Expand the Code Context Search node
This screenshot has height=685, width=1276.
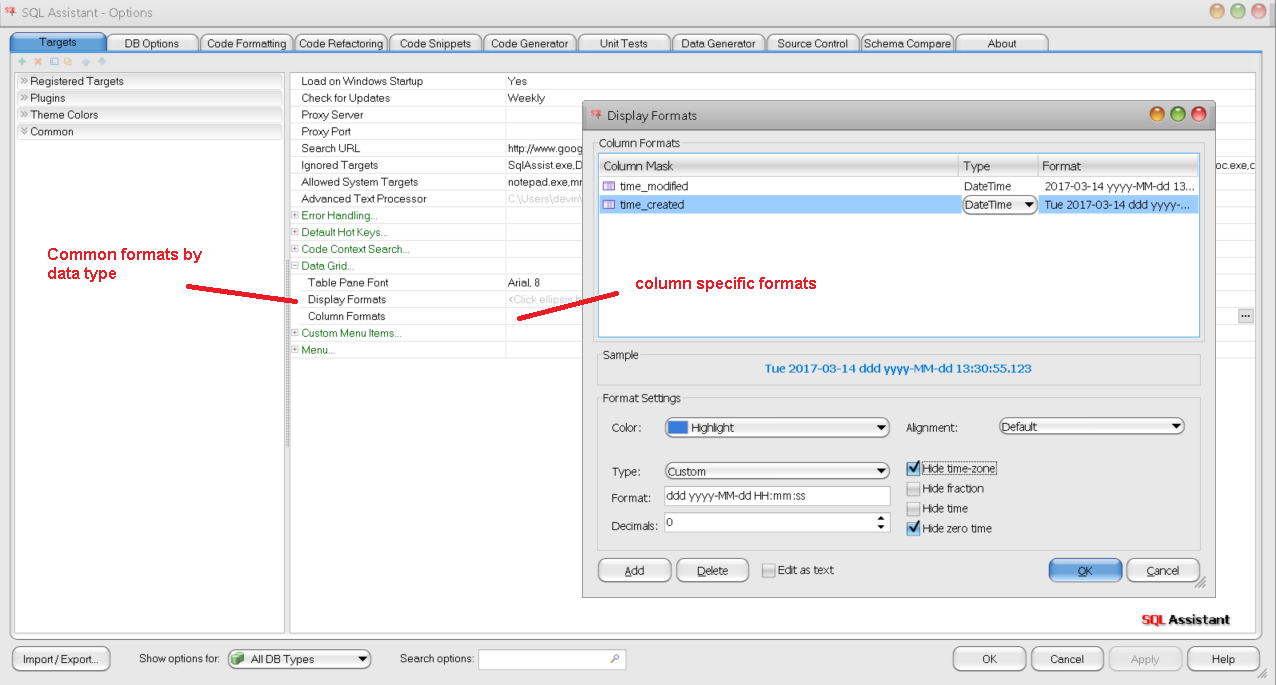coord(295,249)
